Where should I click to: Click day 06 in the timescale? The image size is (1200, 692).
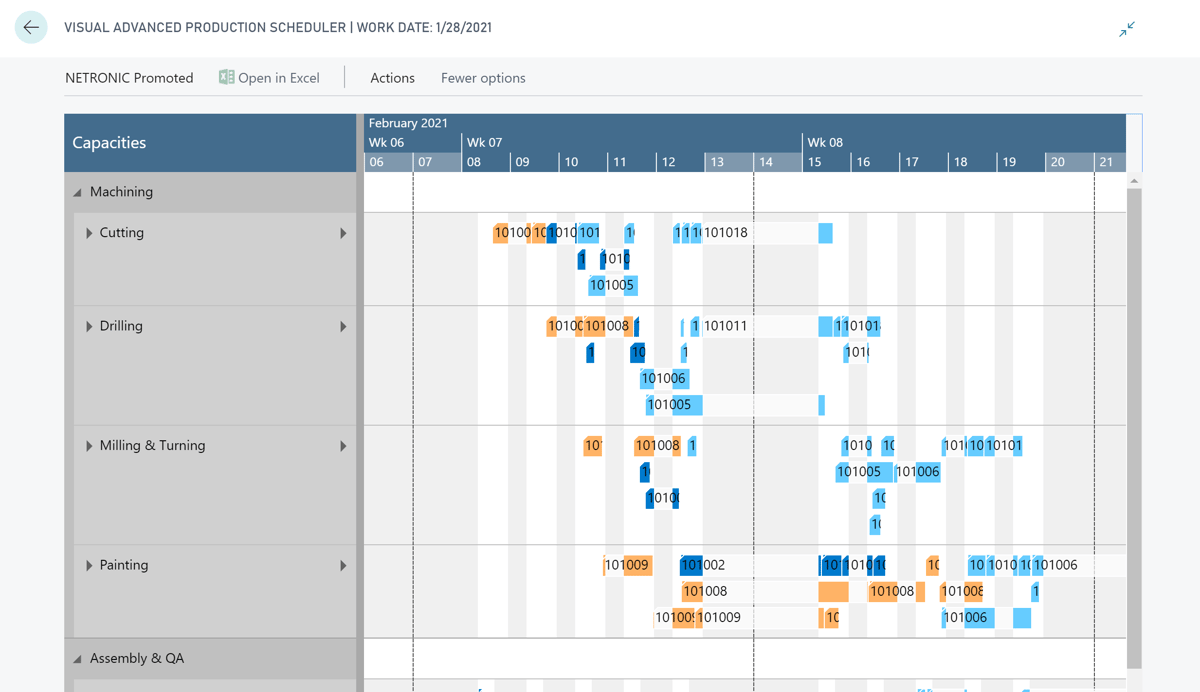(x=388, y=162)
